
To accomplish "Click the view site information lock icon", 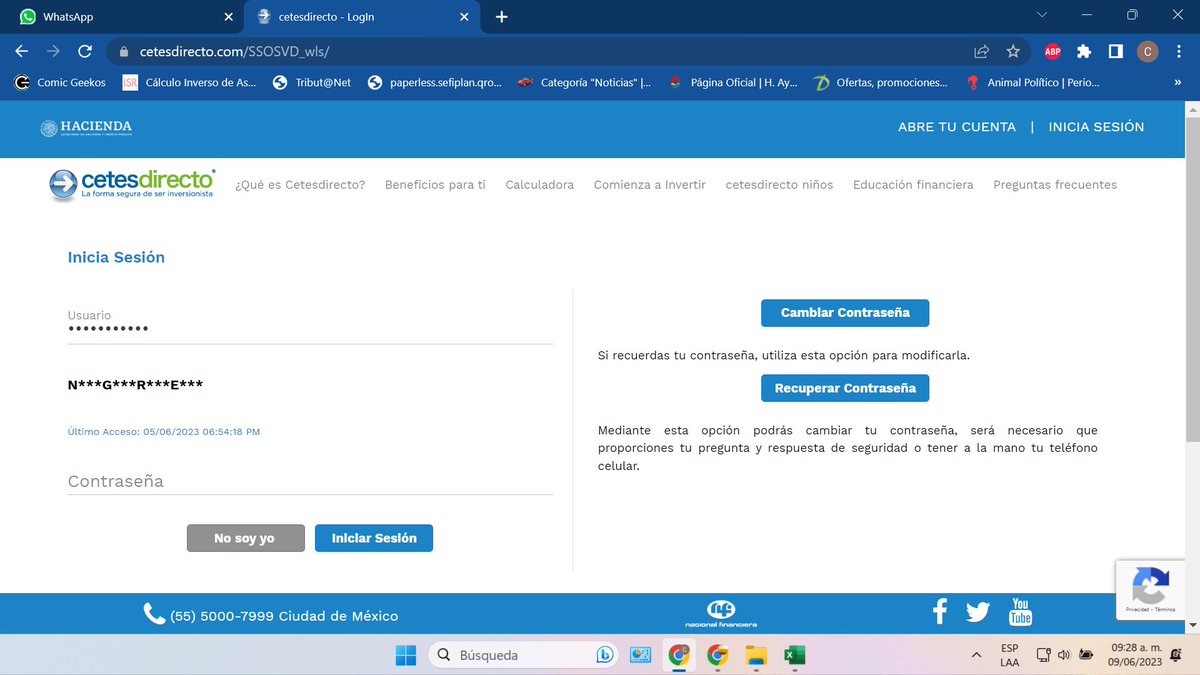I will coord(125,51).
